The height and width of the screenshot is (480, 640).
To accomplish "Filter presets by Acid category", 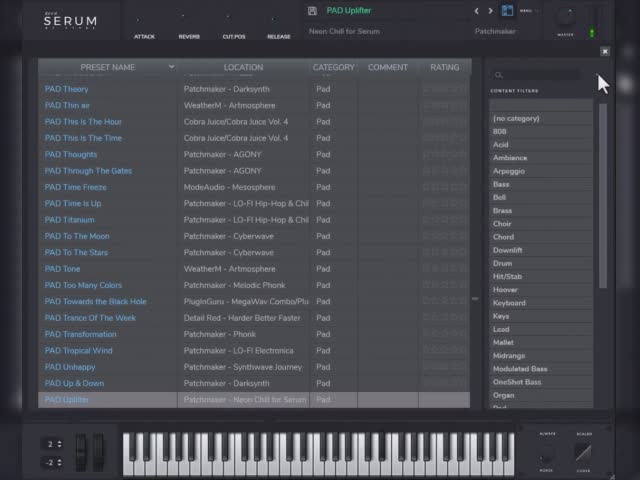I will pos(541,144).
